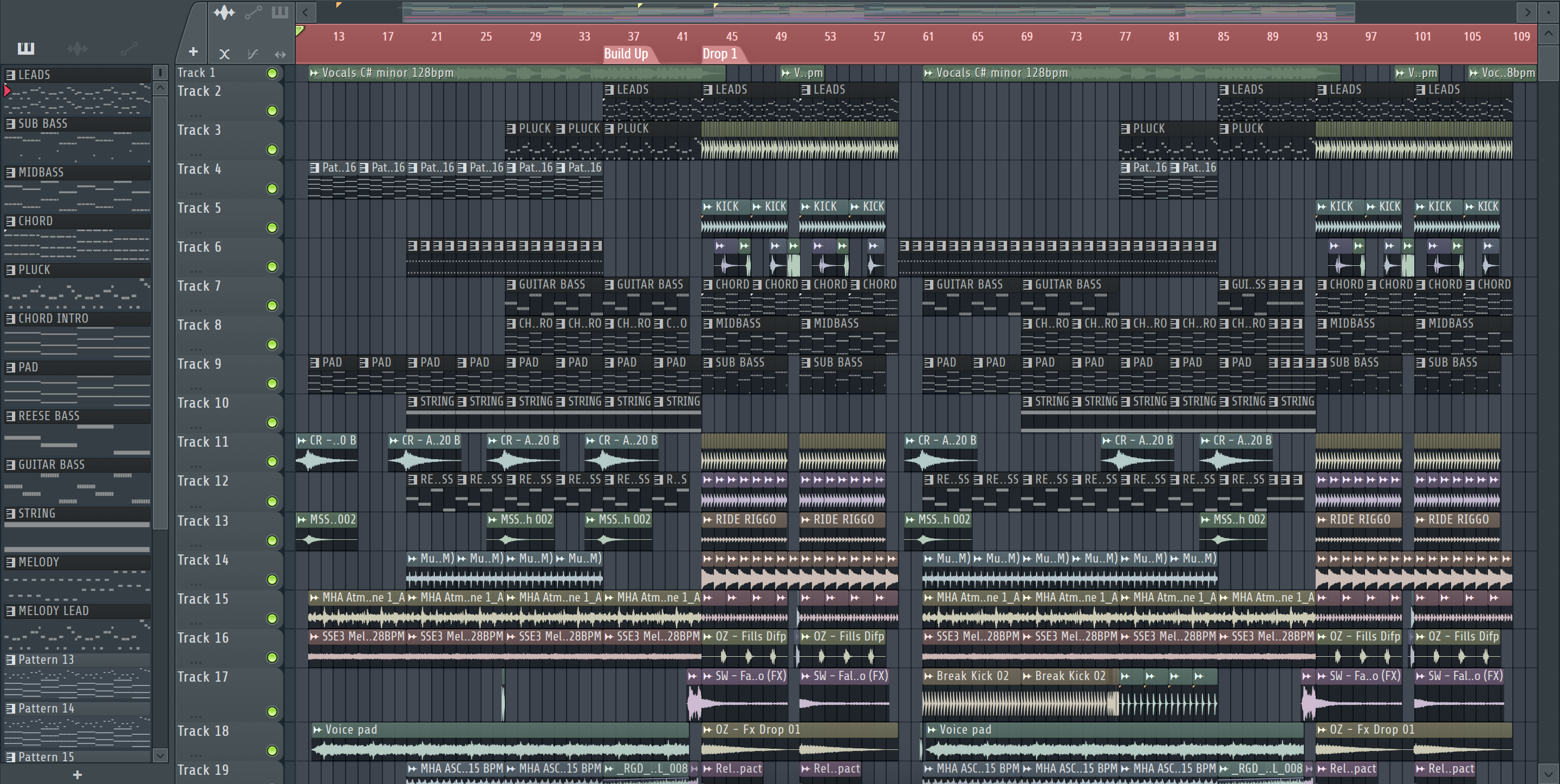Mute Track 1 with its green LED
1560x784 pixels.
(x=272, y=73)
